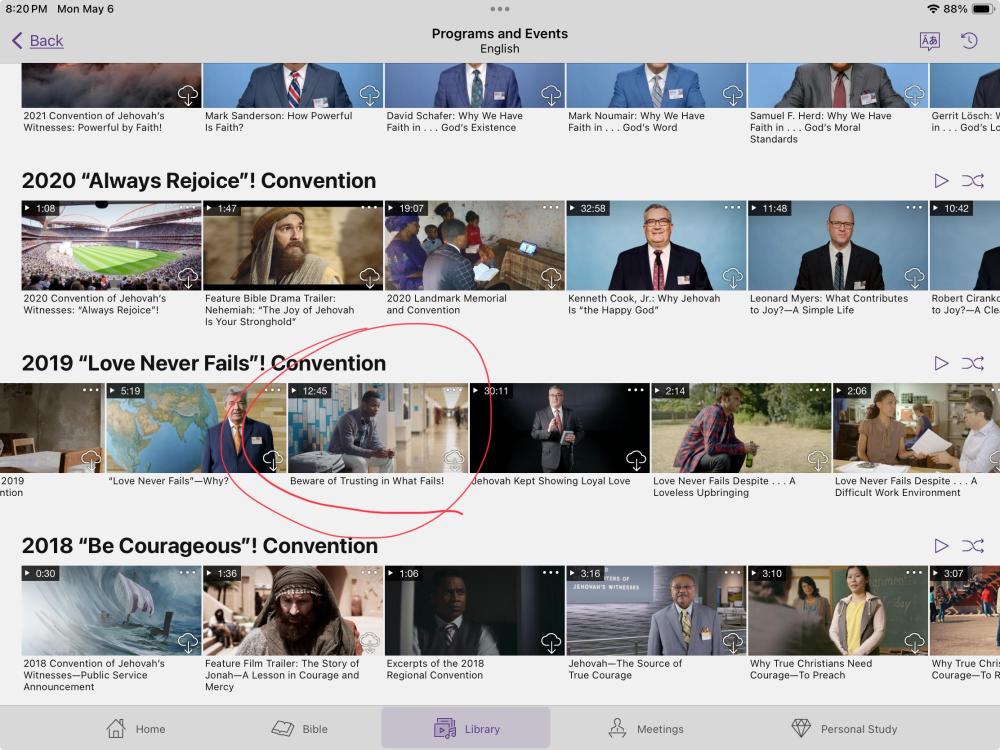Download "Beware of Trusting in What Fails!"
1000x750 pixels.
click(454, 459)
